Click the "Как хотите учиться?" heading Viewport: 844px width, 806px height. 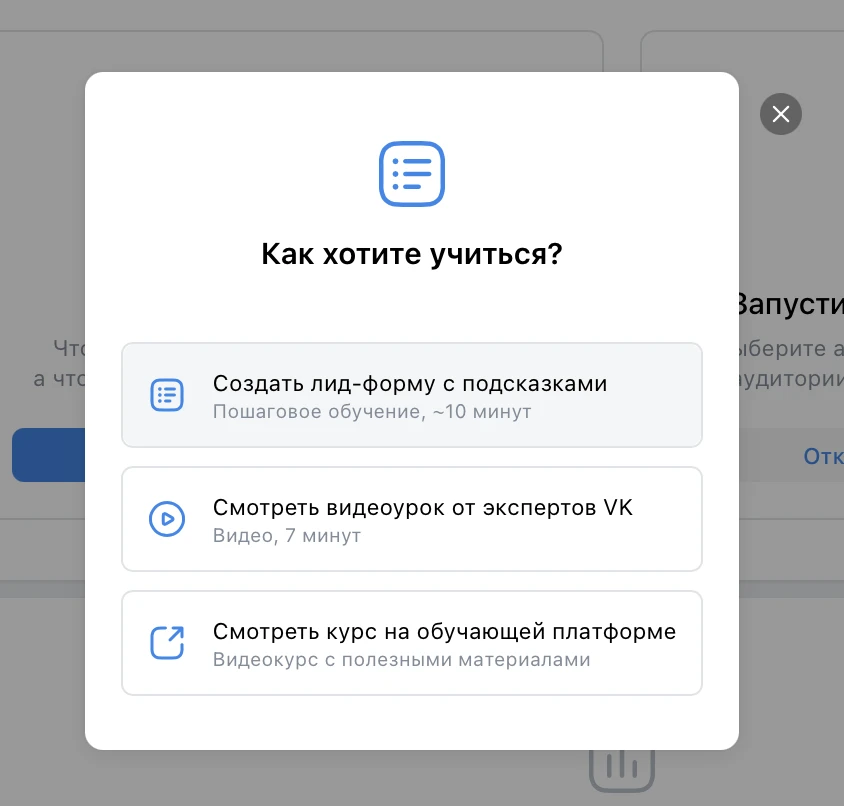[411, 254]
